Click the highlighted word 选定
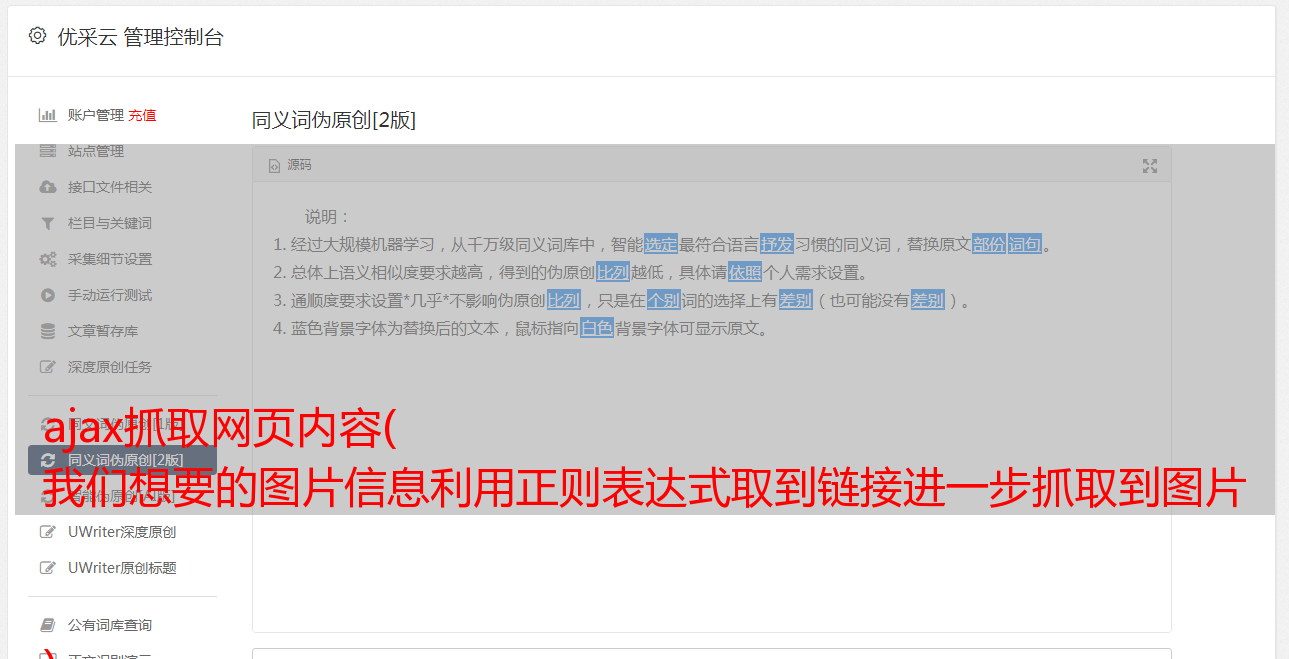Viewport: 1289px width, 659px height. (661, 244)
